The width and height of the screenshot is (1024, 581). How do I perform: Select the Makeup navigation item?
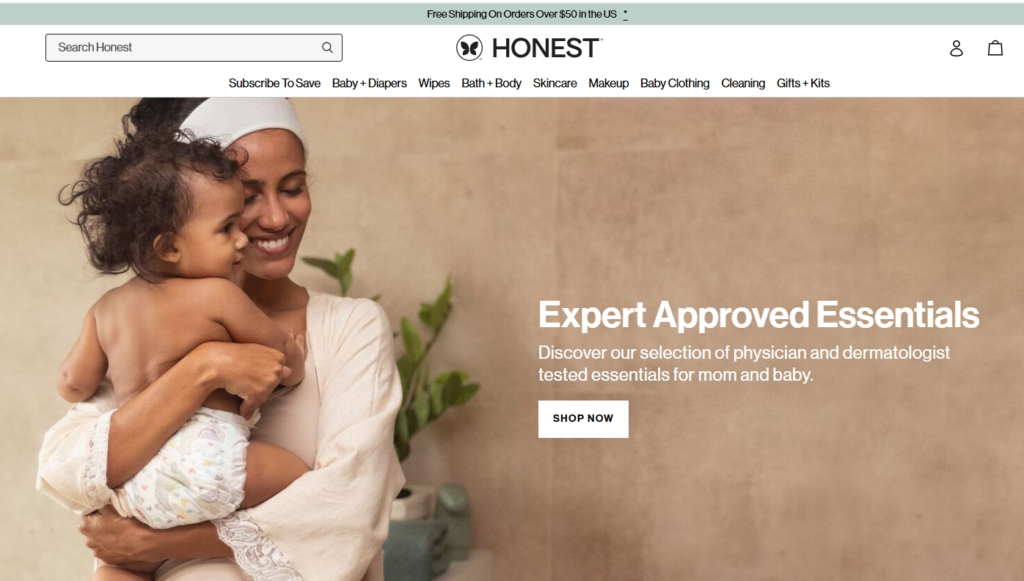[608, 83]
